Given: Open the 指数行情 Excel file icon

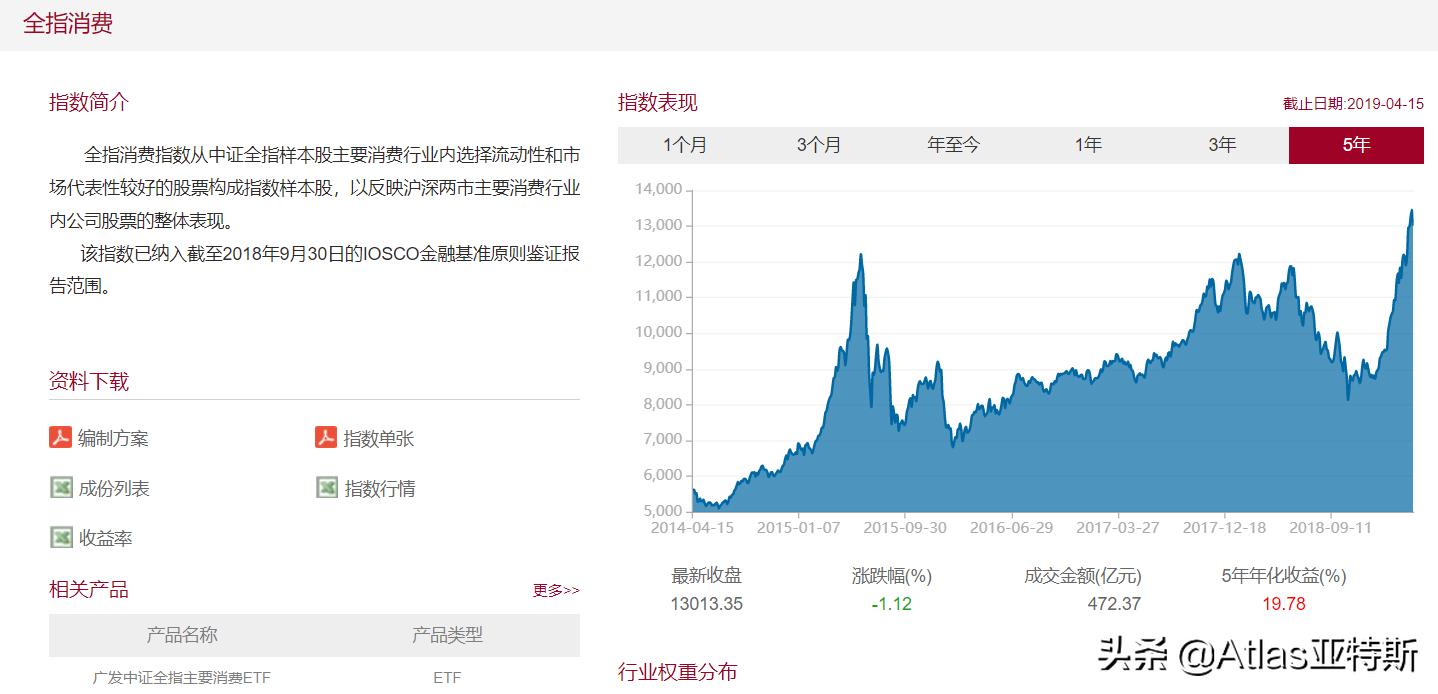Looking at the screenshot, I should 327,487.
